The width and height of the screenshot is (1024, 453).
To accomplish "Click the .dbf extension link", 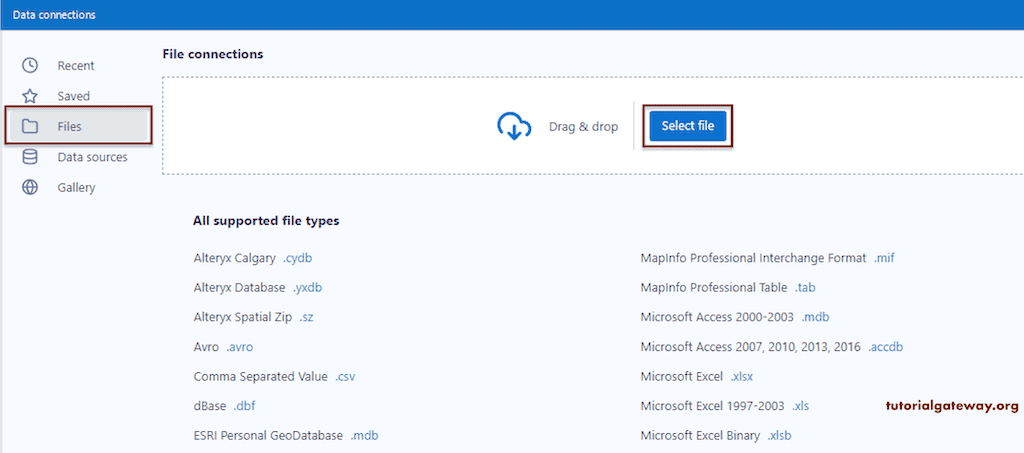I will [244, 406].
